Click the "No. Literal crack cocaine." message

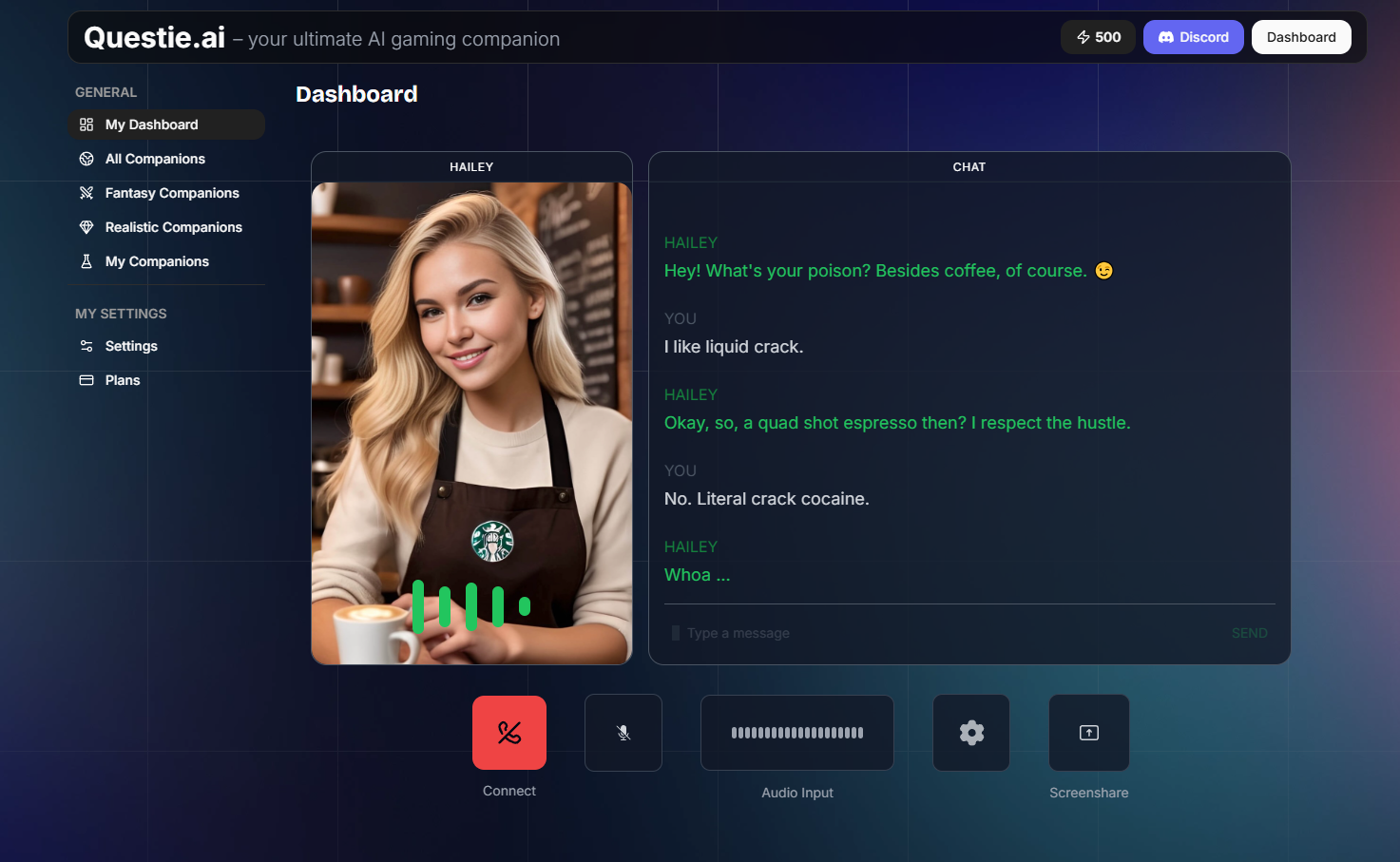click(x=767, y=499)
